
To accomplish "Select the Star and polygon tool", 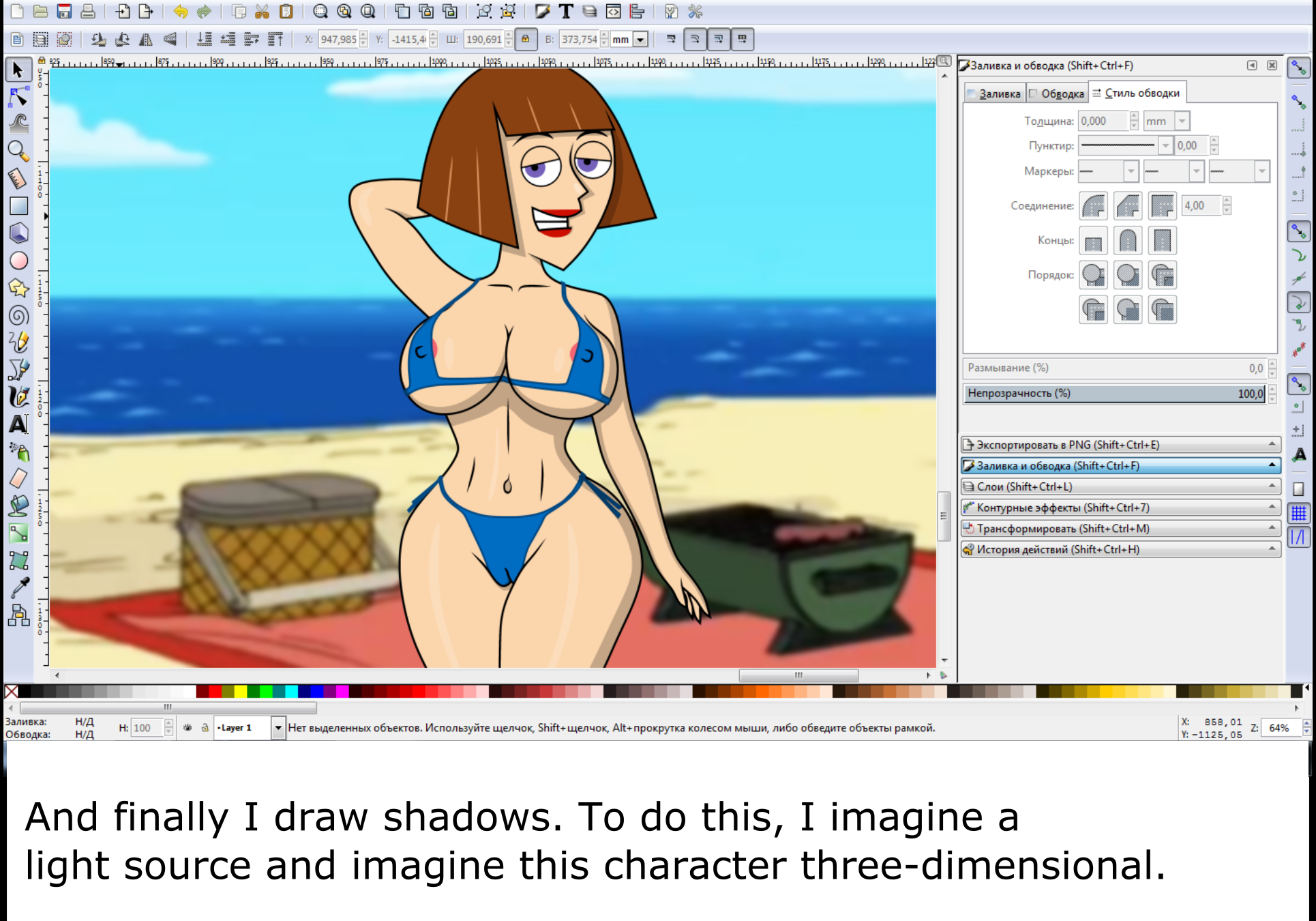I will pos(18,288).
